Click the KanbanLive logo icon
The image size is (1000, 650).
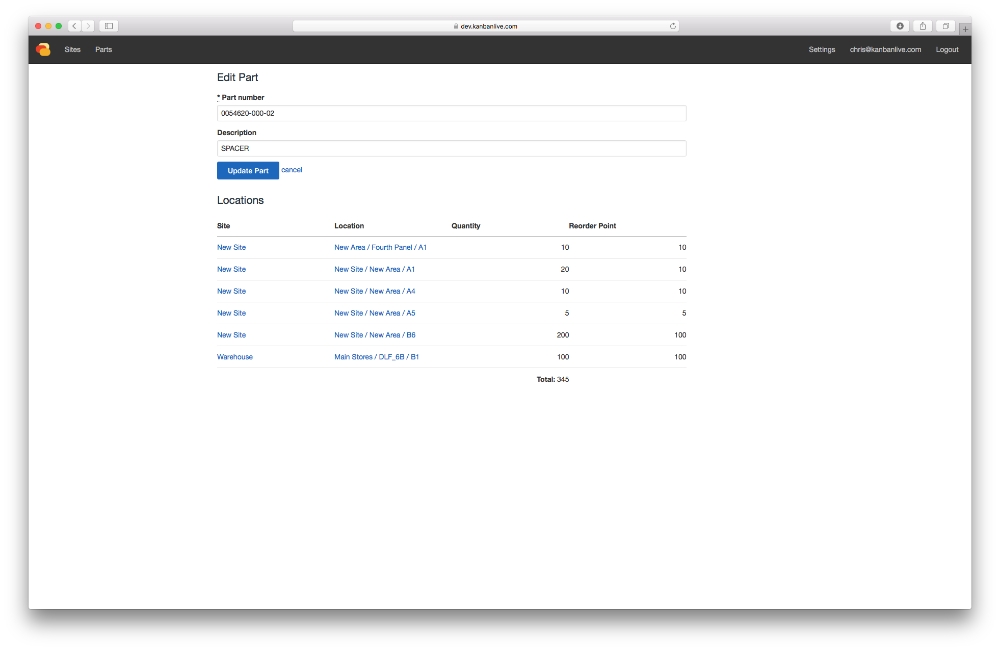click(43, 50)
